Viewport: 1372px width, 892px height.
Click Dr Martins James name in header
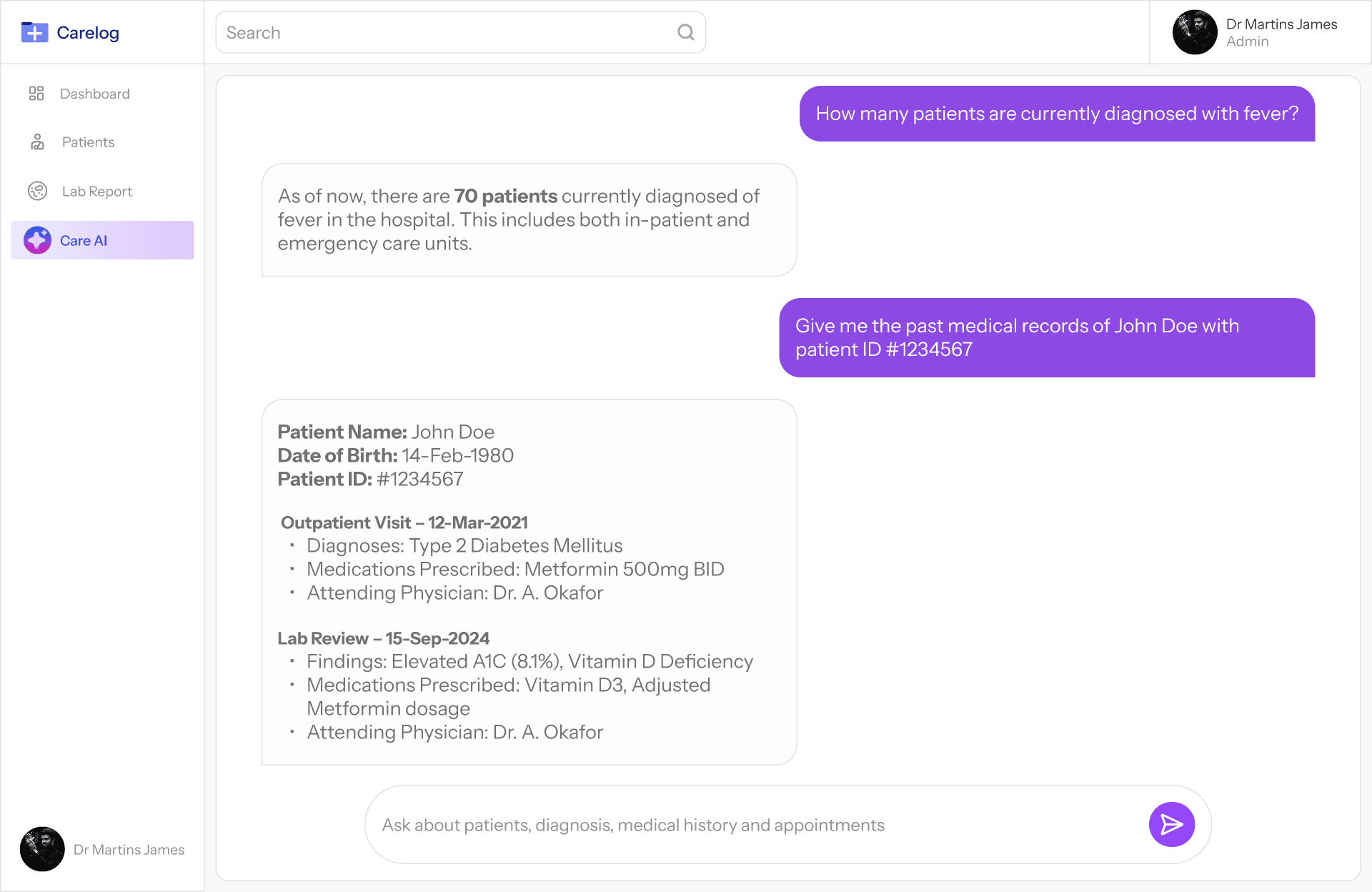[1281, 24]
